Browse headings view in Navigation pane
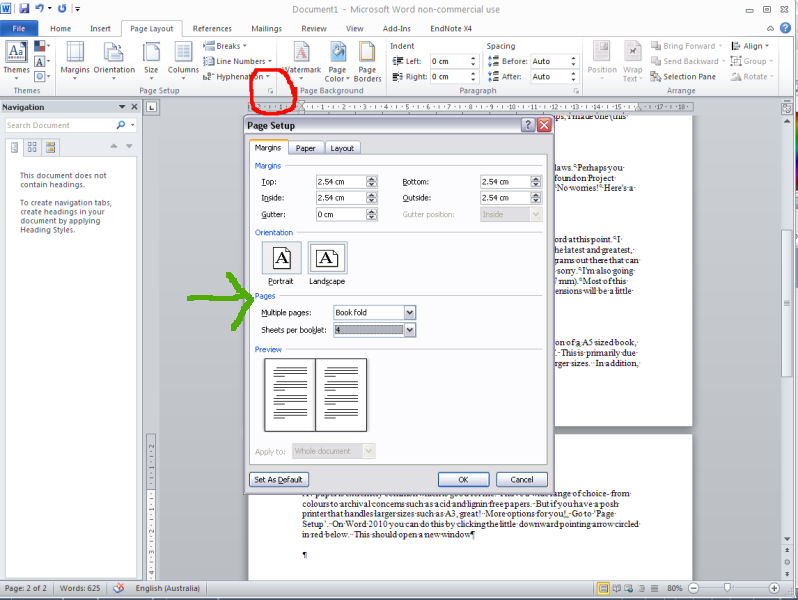Viewport: 798px width, 600px height. click(15, 147)
